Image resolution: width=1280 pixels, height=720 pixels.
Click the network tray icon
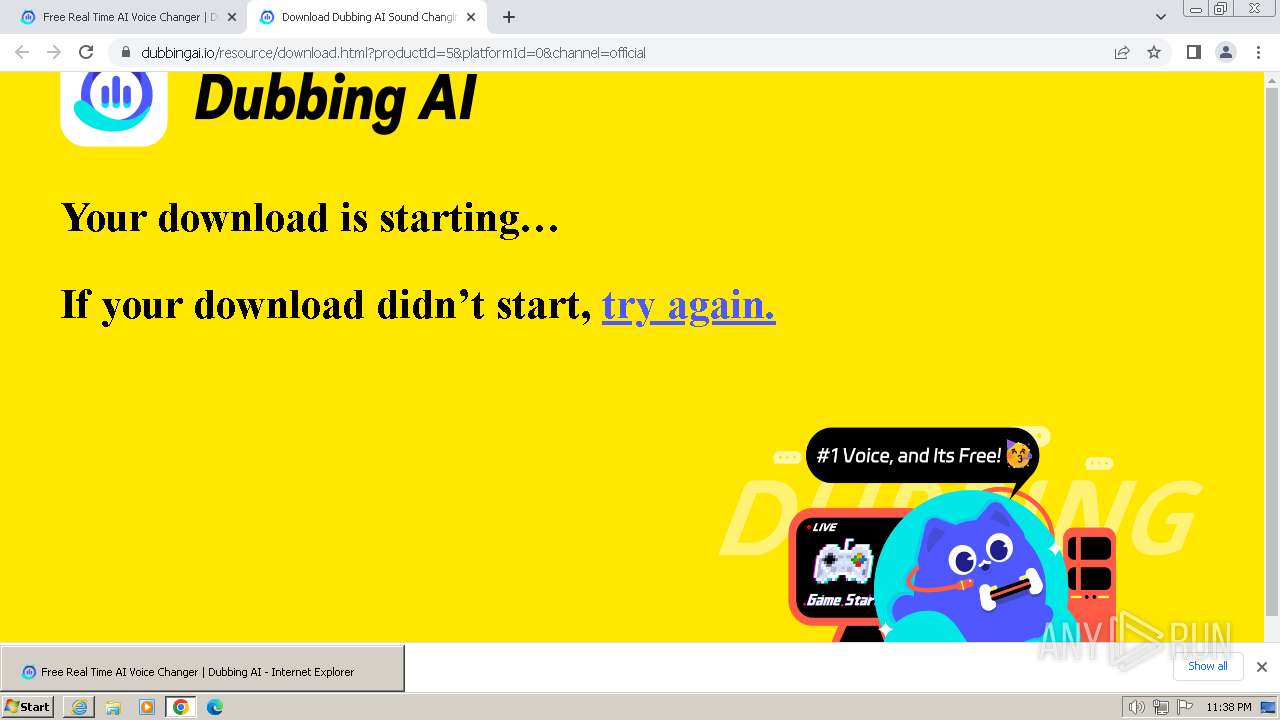(1160, 707)
